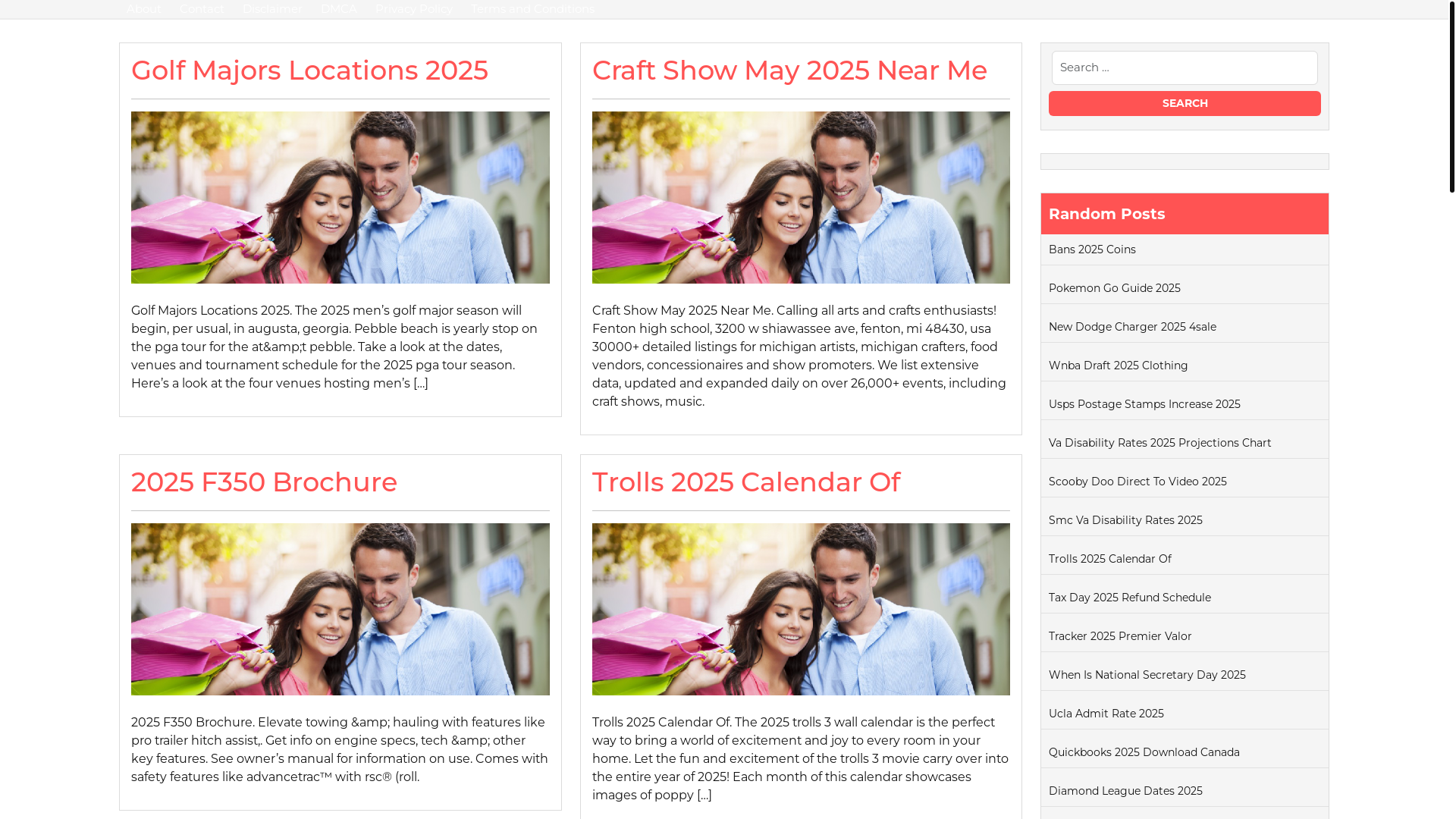The height and width of the screenshot is (819, 1456).
Task: Open Bans 2025 Coins random post
Action: [x=1092, y=249]
